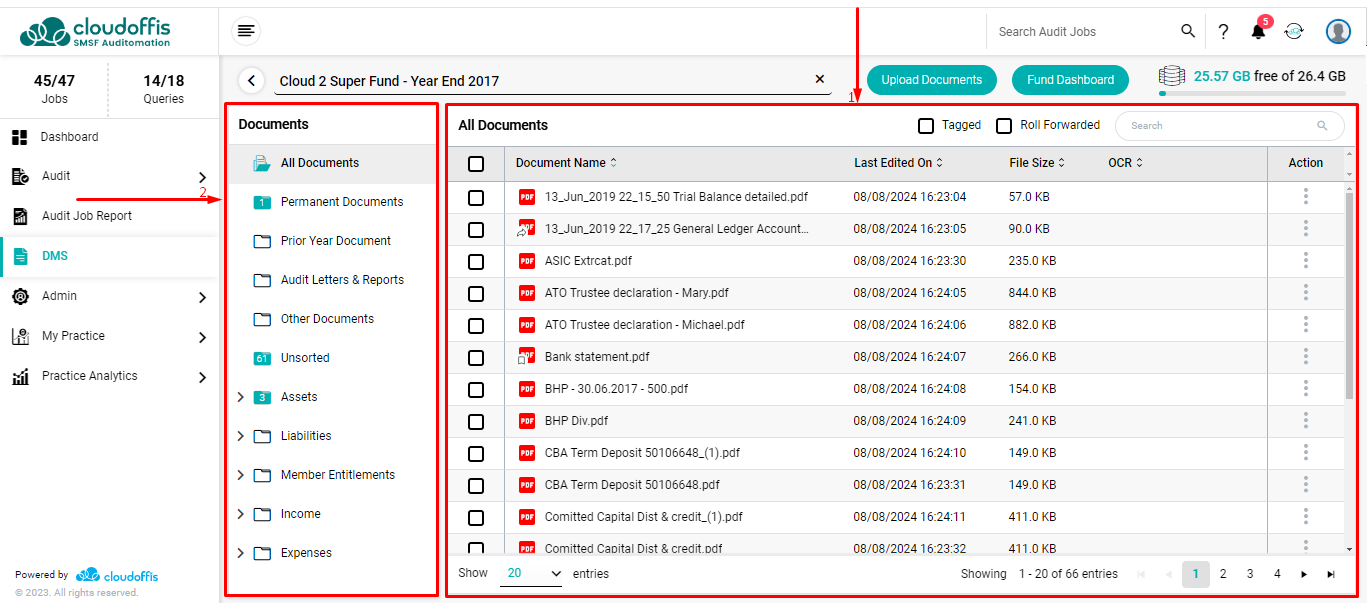Open action menu for Bank statement.pdf
1367x603 pixels.
[1306, 356]
